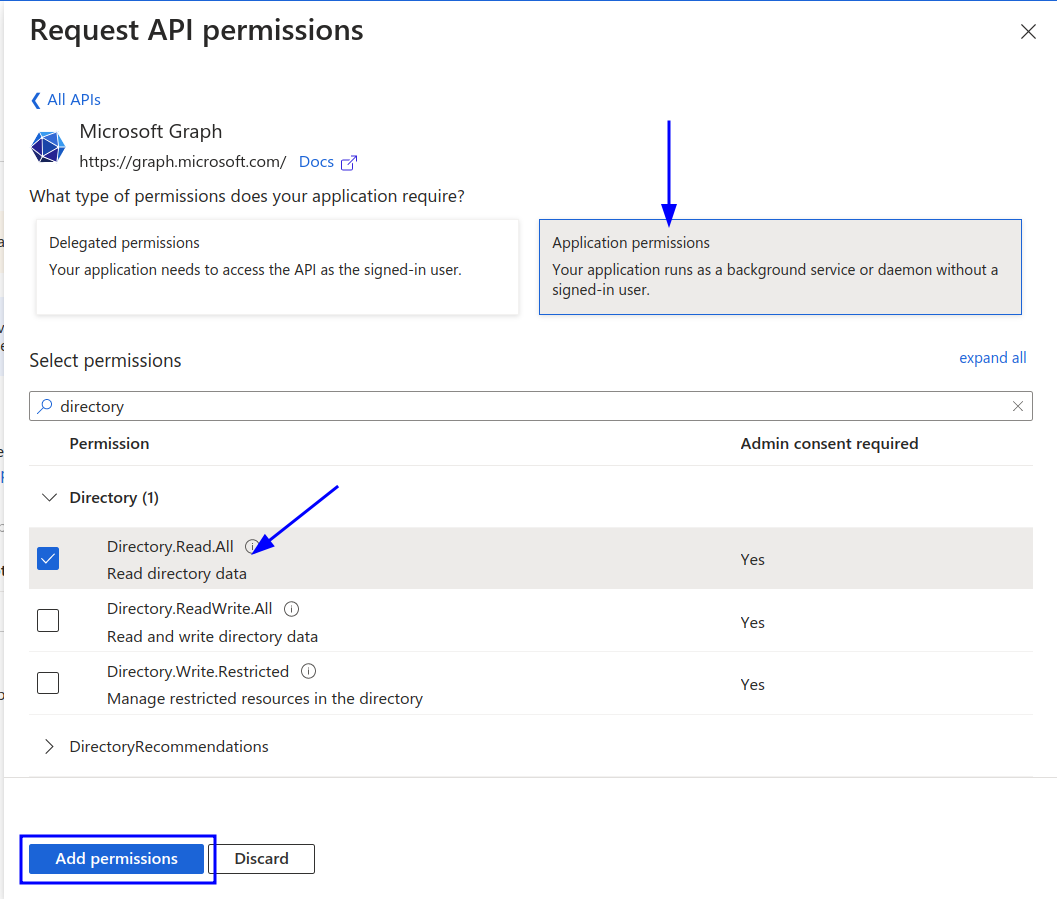The image size is (1057, 899).
Task: Click 'Read and write directory data' text
Action: tap(212, 637)
